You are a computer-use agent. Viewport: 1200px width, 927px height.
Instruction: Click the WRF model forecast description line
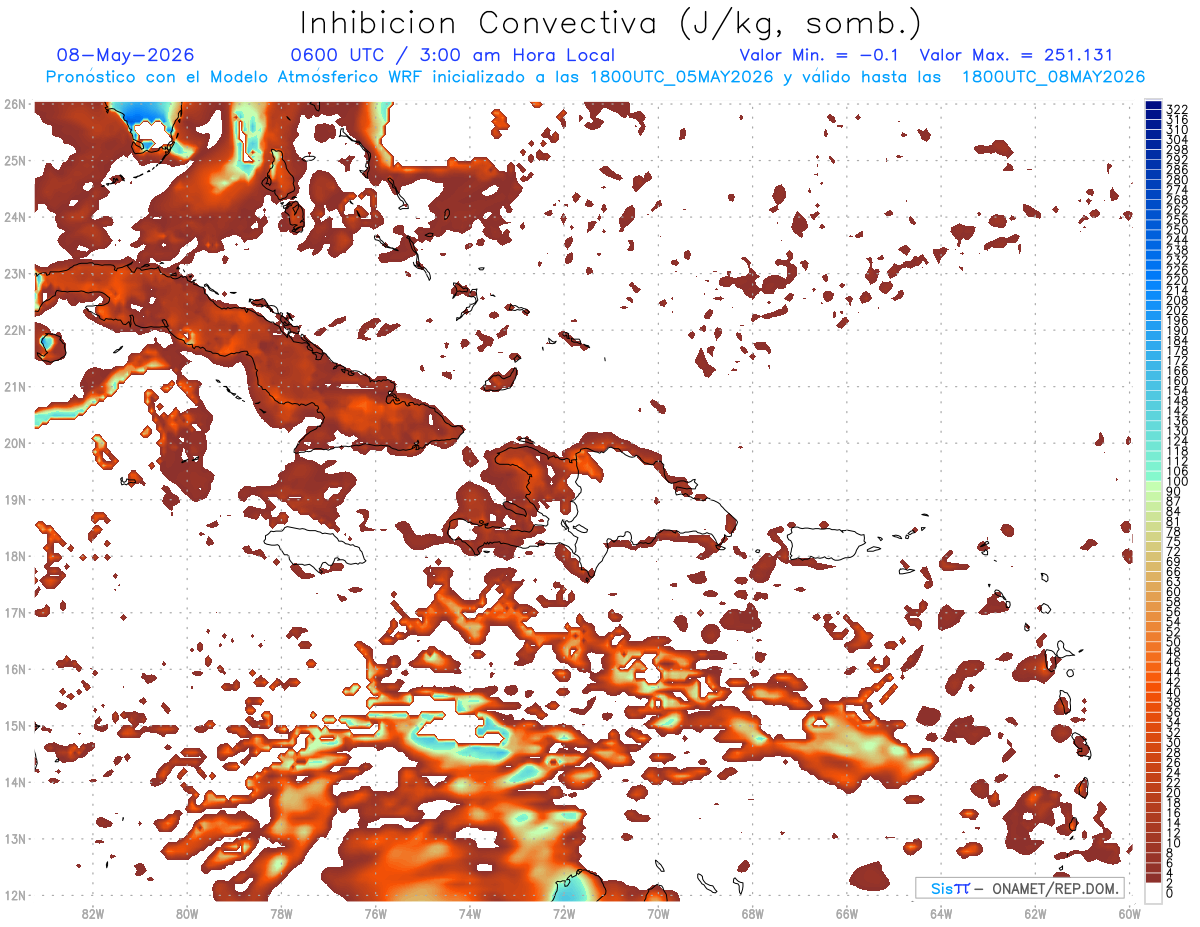click(x=595, y=77)
